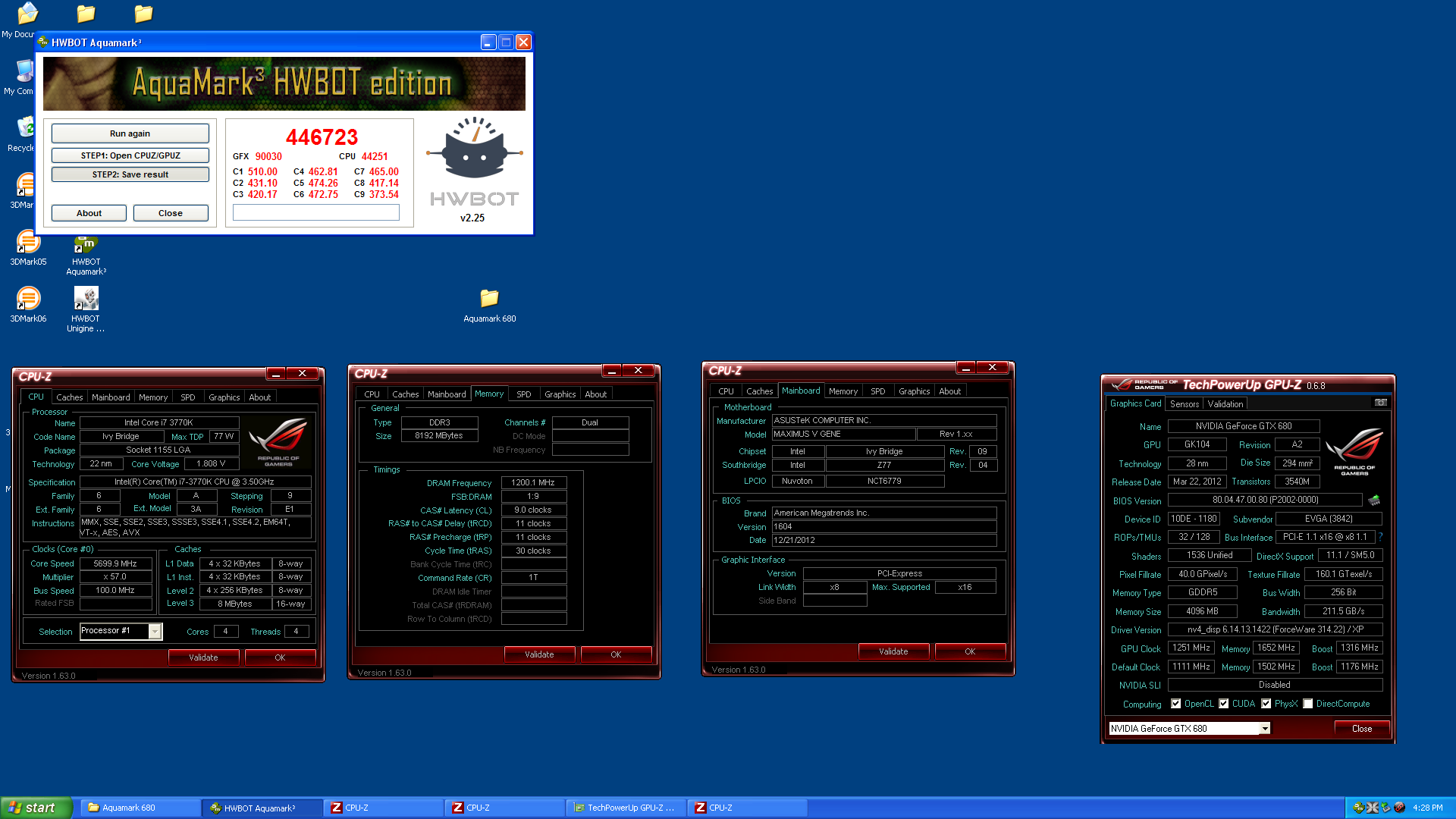Click the Close button in Aquamark

coord(171,213)
